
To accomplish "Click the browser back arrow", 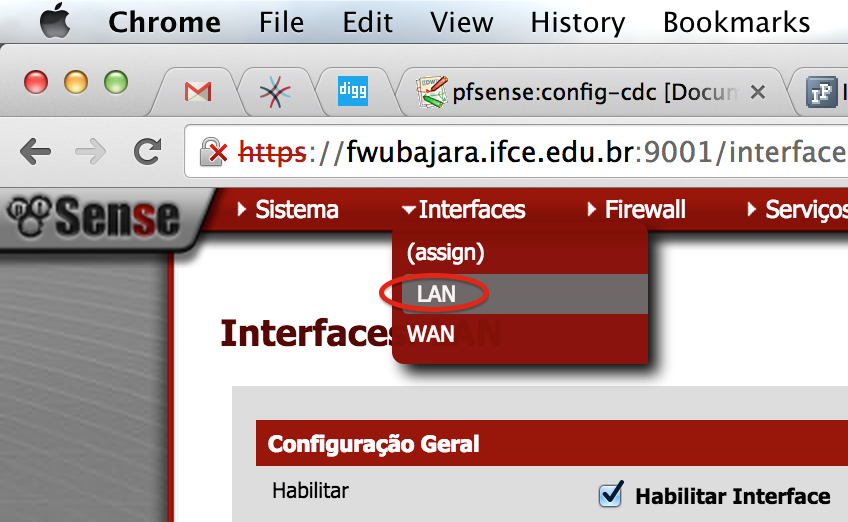I will click(x=36, y=151).
